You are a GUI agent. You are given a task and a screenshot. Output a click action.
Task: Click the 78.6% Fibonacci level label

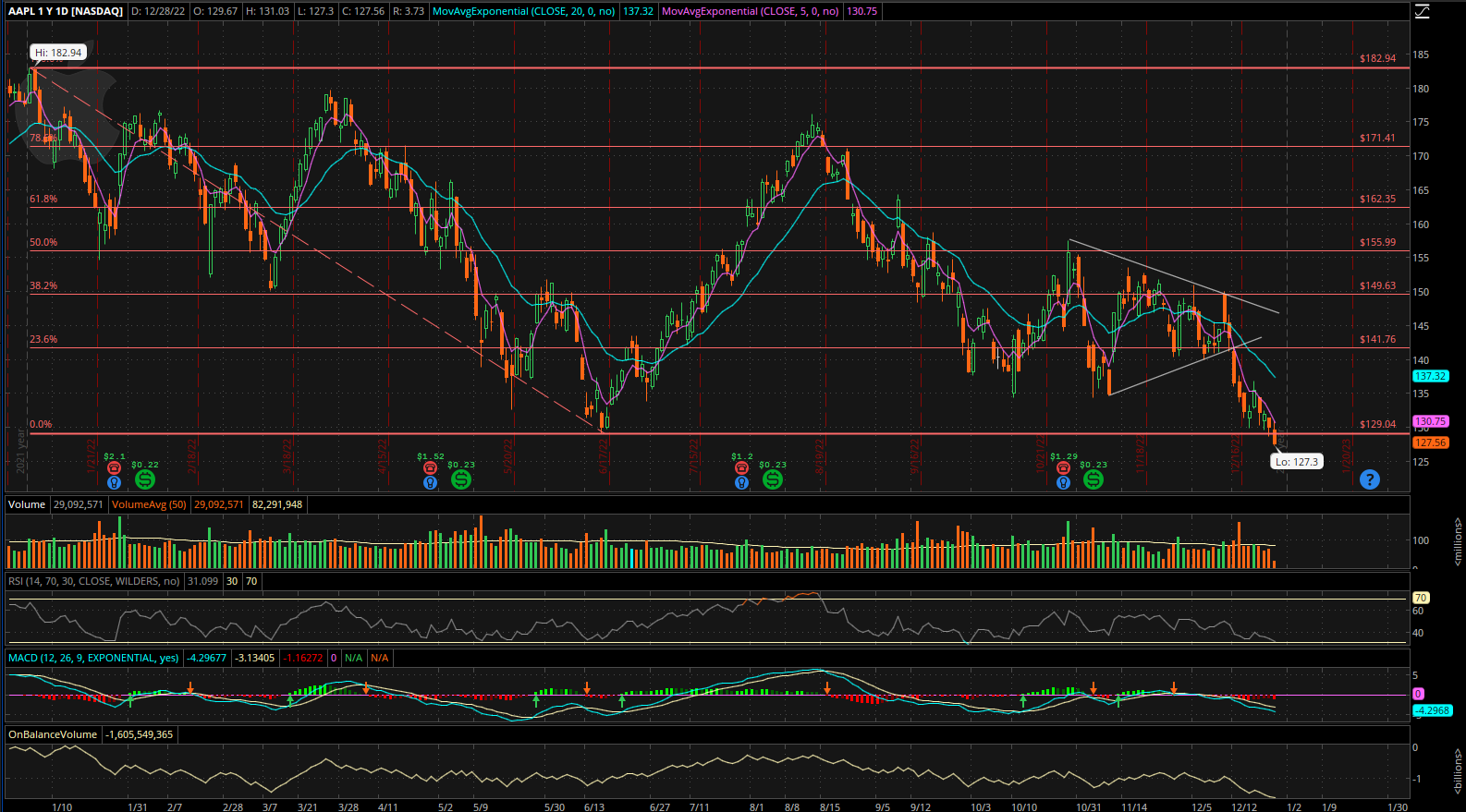tap(43, 139)
